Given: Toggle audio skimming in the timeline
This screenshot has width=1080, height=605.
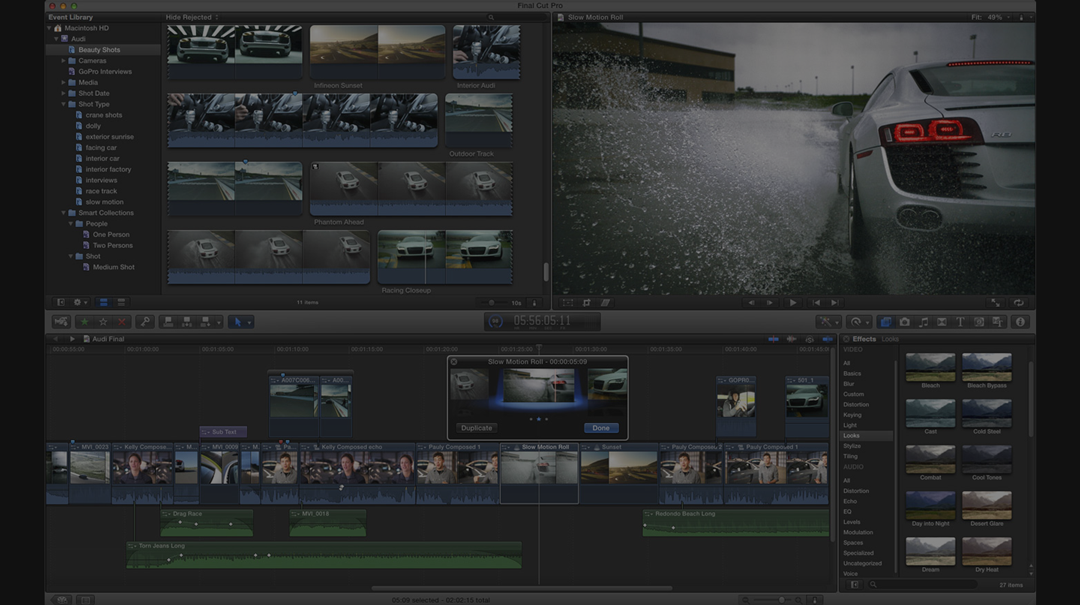Looking at the screenshot, I should pos(791,339).
